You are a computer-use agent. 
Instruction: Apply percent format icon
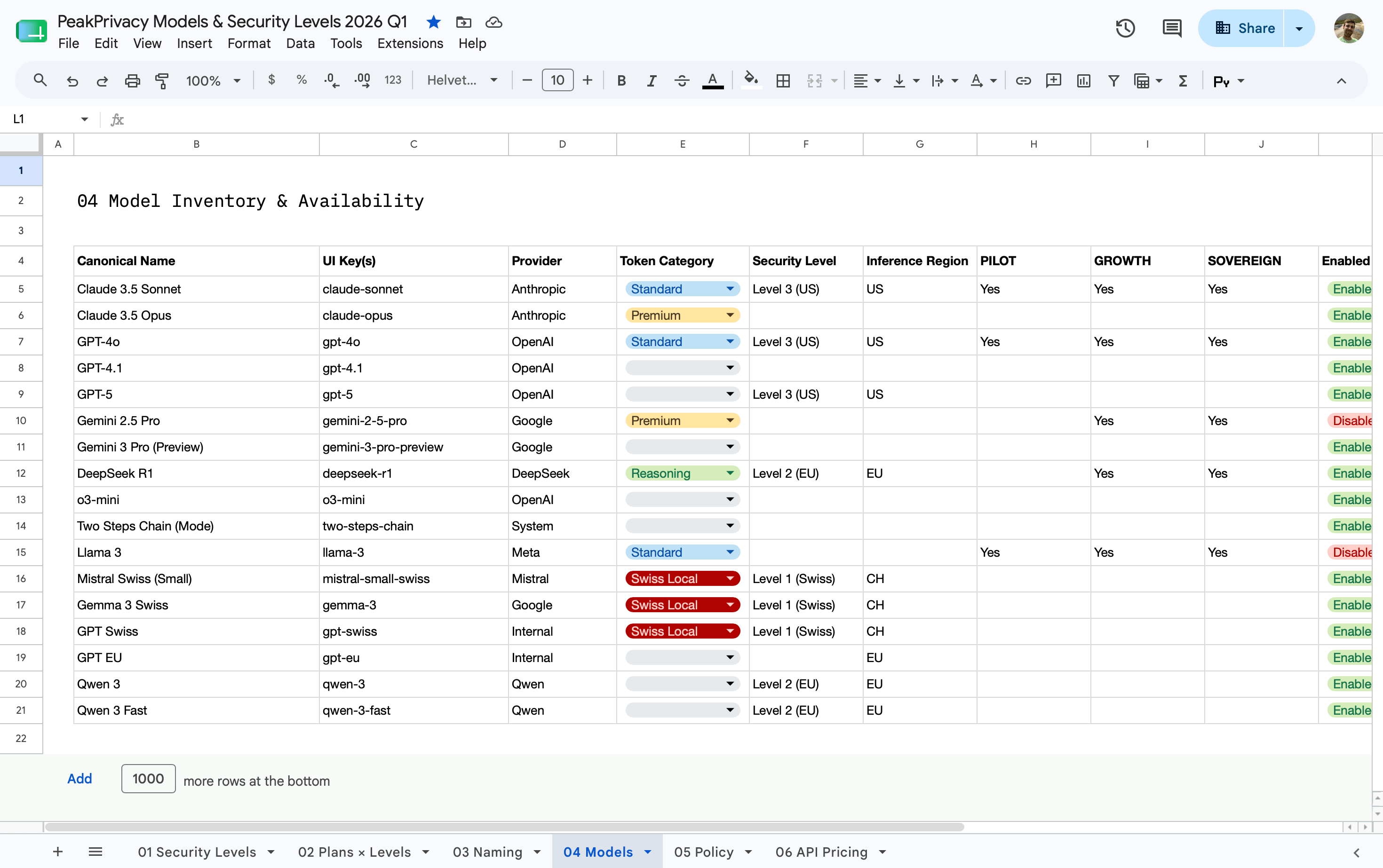click(301, 80)
